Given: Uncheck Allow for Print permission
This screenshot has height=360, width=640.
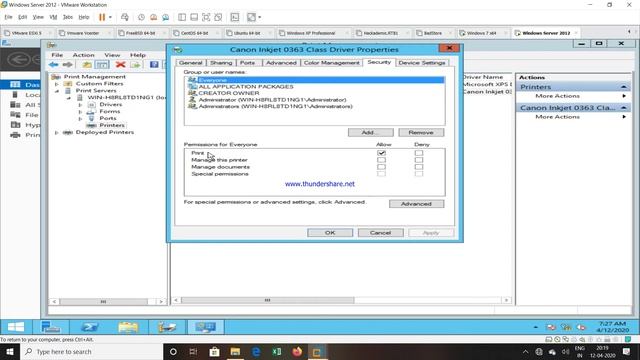Looking at the screenshot, I should (x=381, y=153).
